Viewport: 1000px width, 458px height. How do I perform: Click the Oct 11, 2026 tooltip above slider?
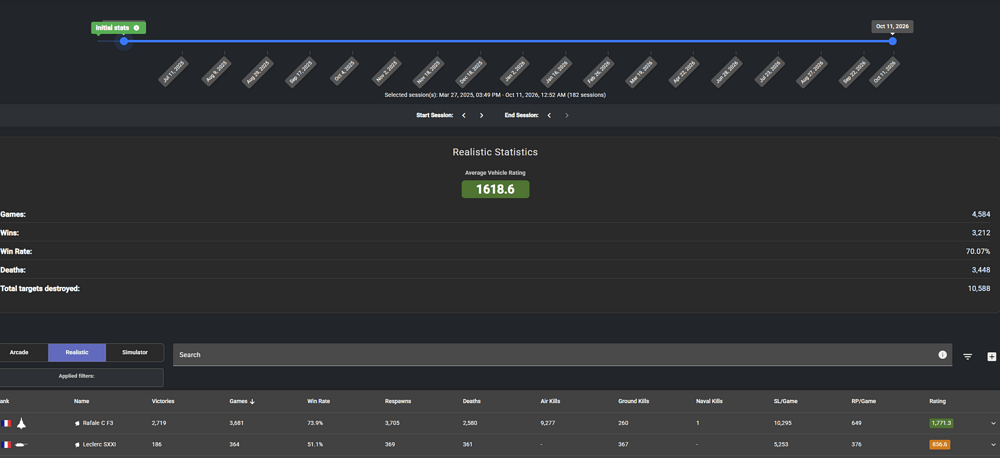coord(892,26)
